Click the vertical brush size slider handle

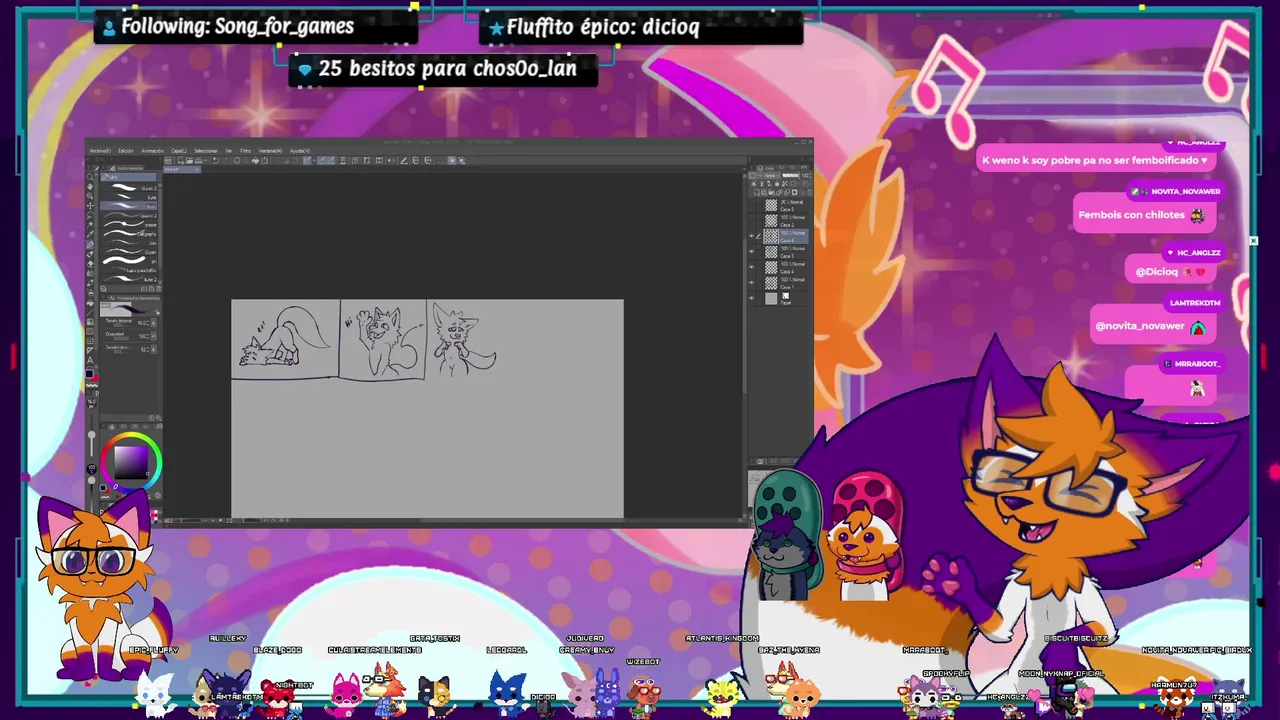point(91,435)
